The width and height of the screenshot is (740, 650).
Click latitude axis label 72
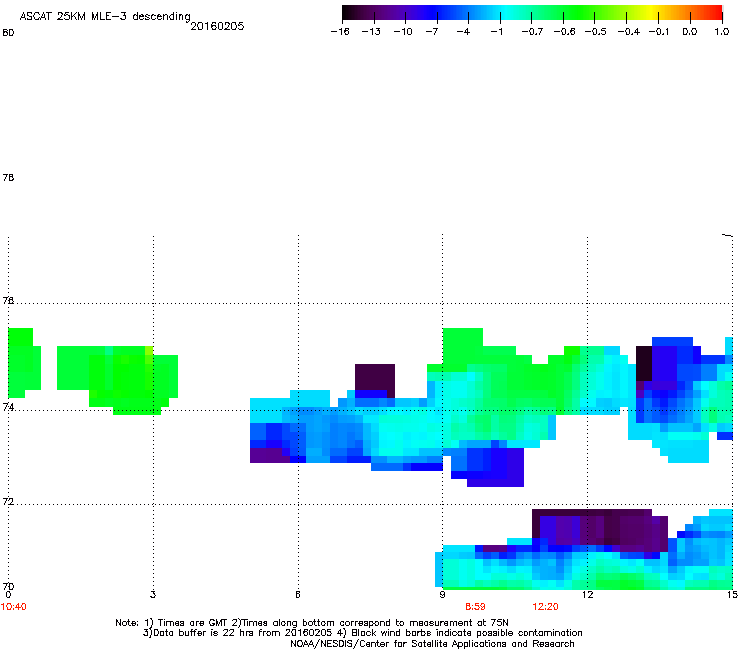tap(8, 501)
